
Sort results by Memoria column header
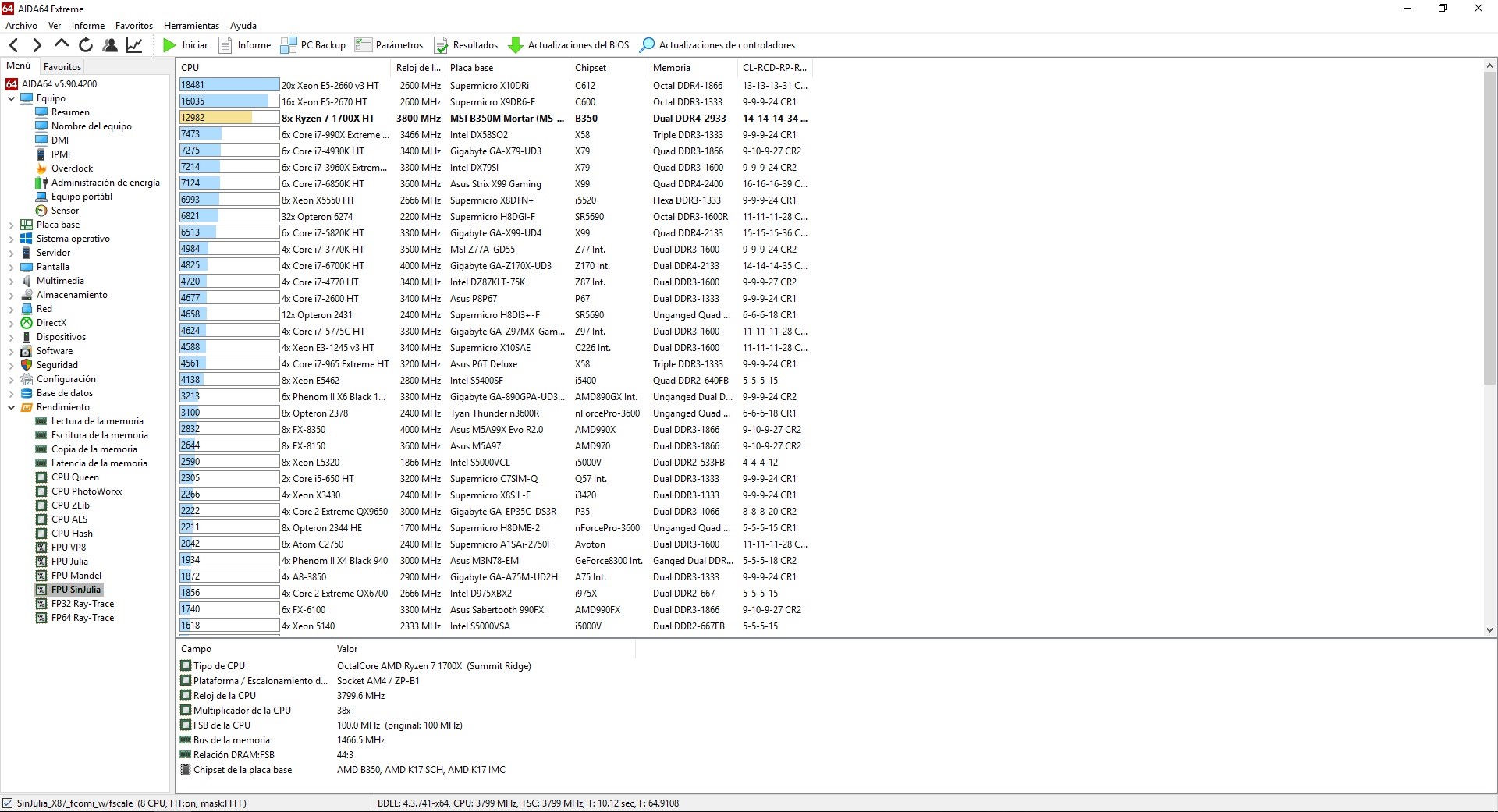(x=694, y=68)
